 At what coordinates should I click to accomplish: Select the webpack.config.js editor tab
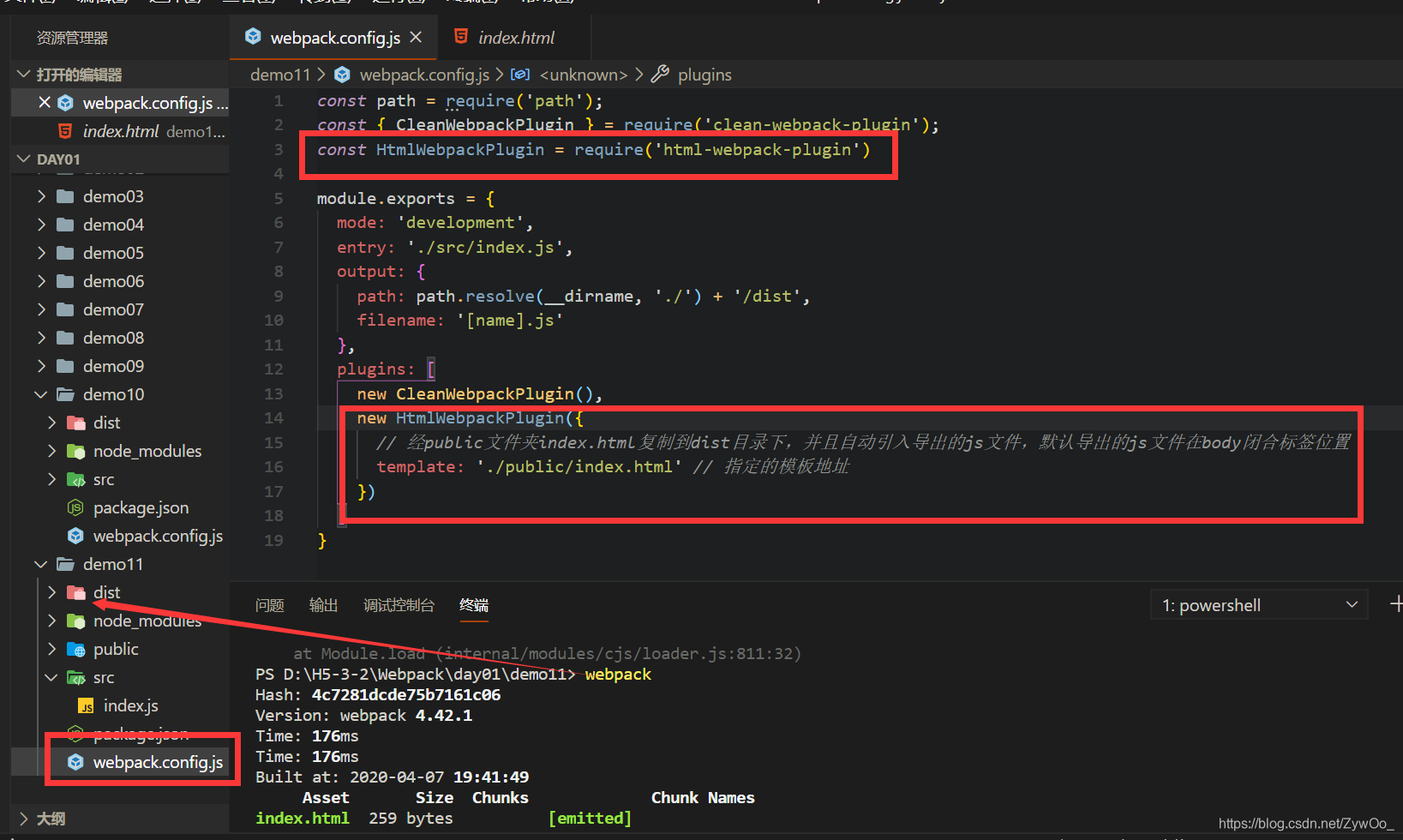click(334, 38)
